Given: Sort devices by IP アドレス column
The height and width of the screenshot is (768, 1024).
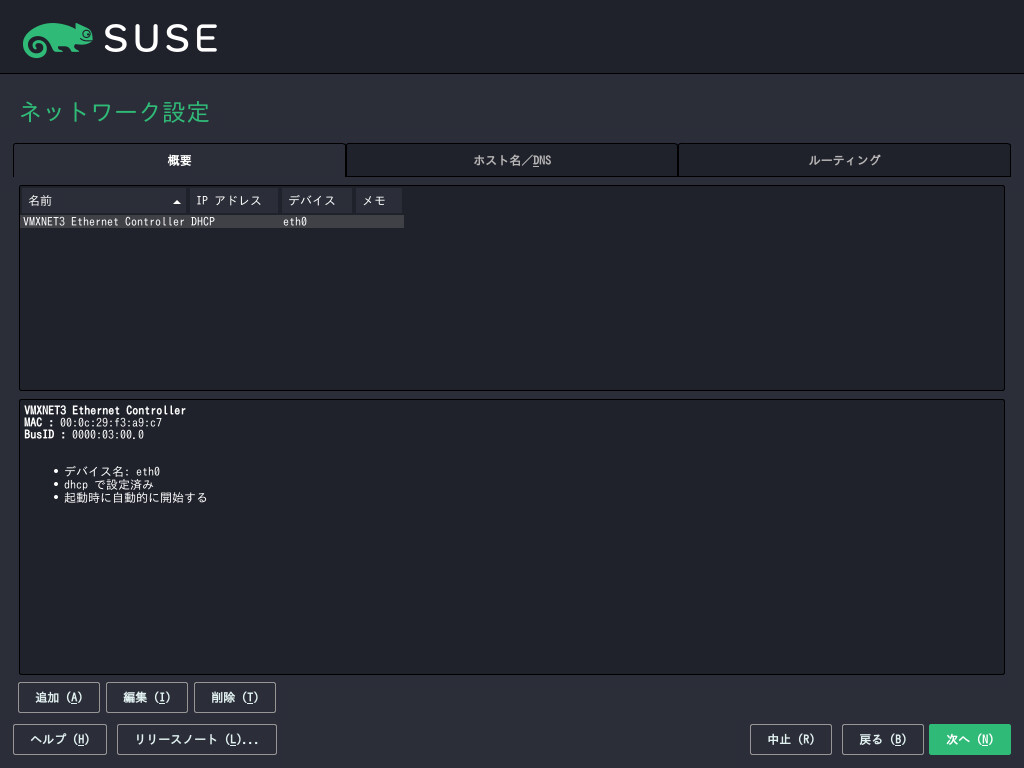Looking at the screenshot, I should tap(232, 200).
